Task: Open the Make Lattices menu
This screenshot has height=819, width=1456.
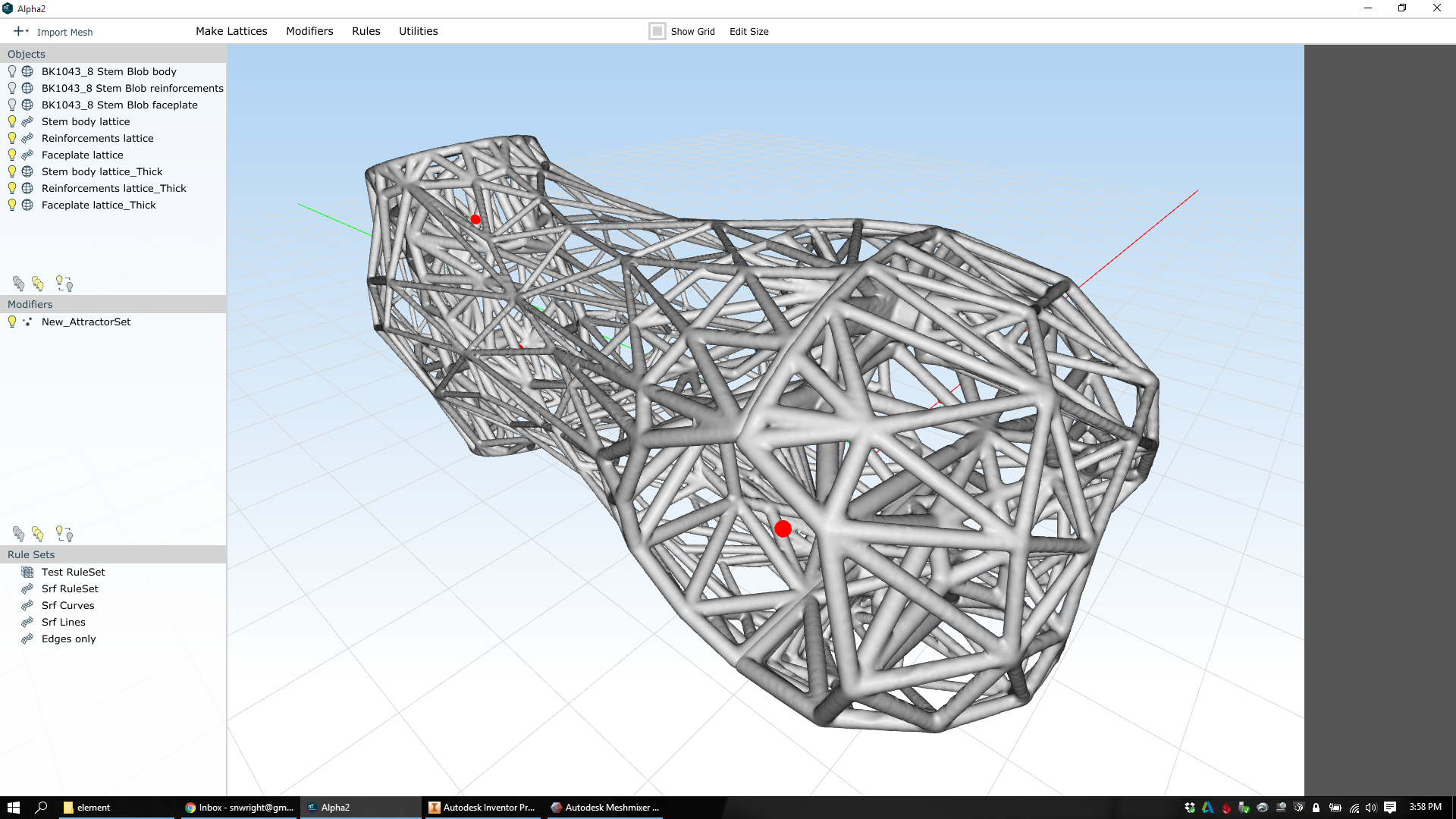Action: 231,31
